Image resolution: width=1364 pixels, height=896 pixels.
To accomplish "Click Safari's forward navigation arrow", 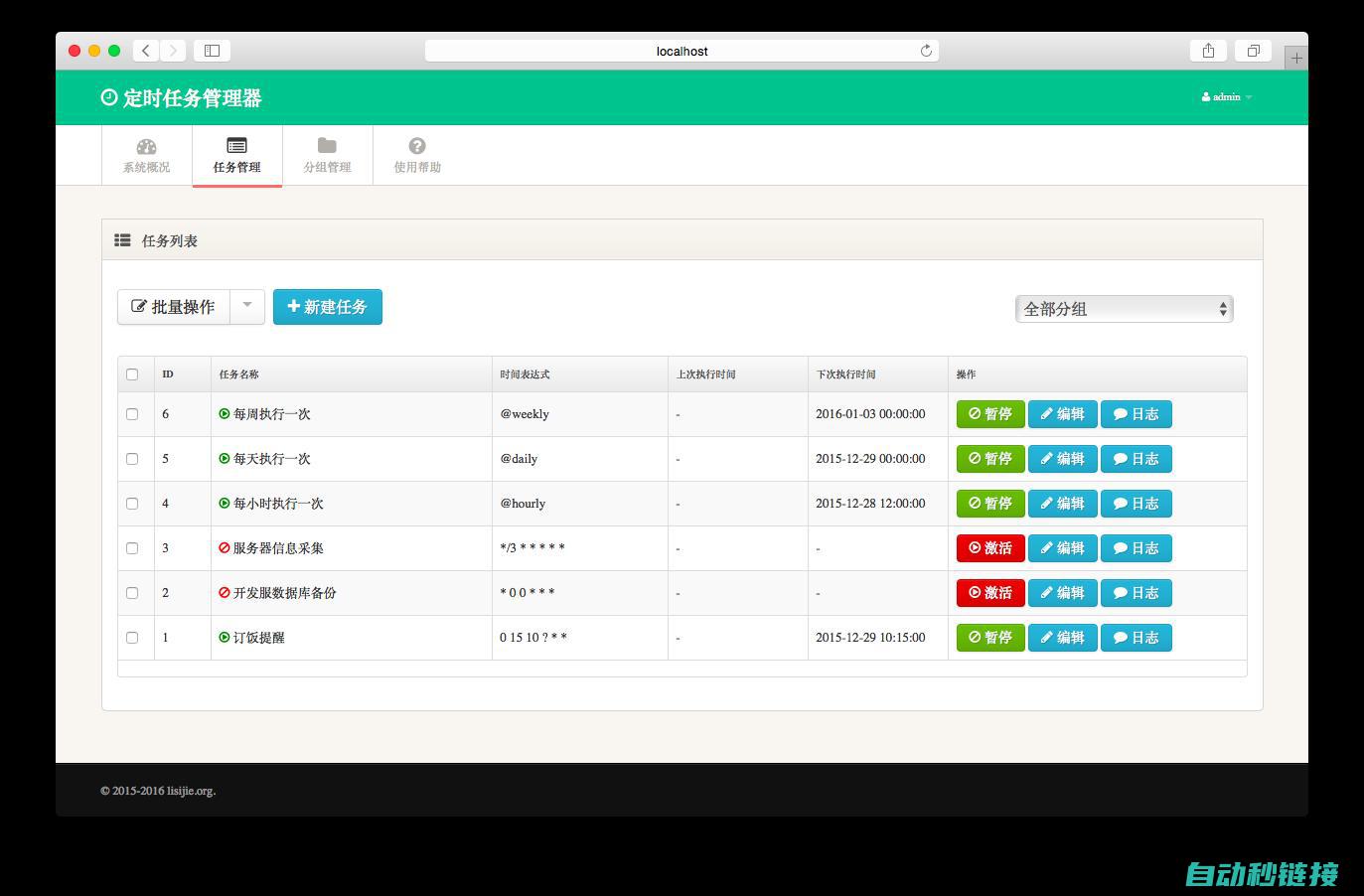I will pos(173,51).
